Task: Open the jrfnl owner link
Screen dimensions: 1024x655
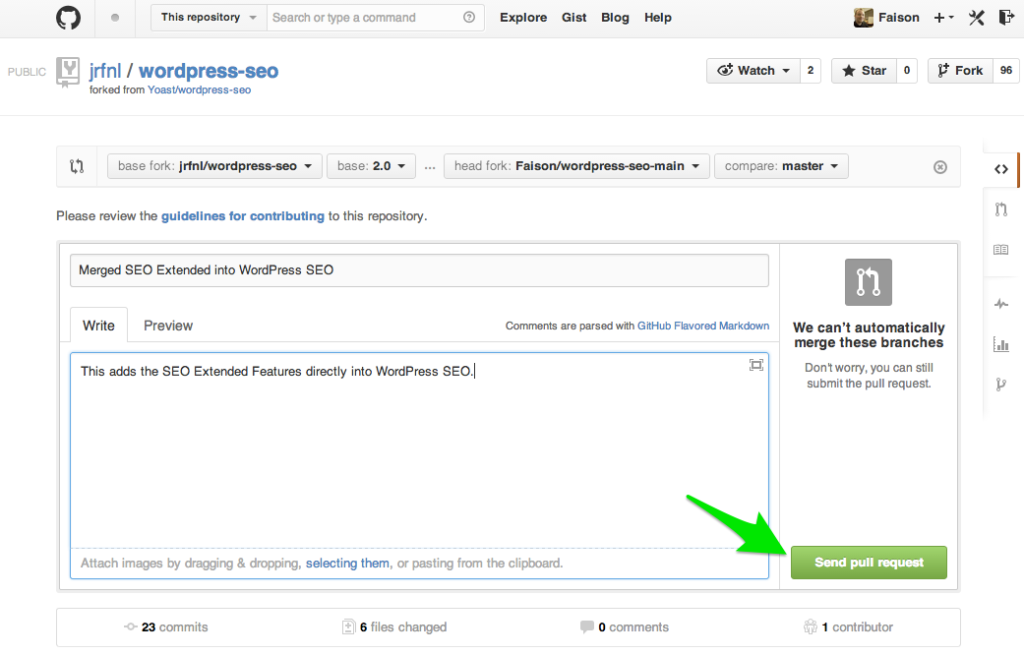Action: point(105,71)
